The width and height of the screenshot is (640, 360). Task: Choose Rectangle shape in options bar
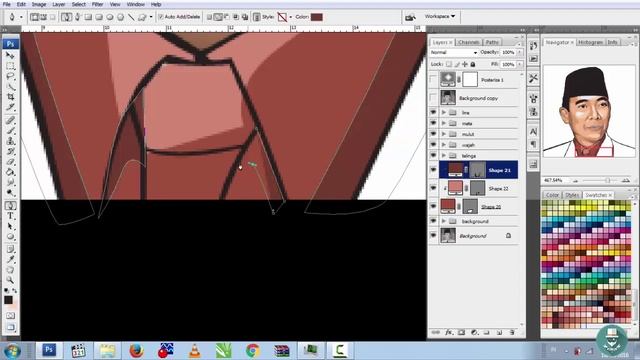tap(88, 17)
